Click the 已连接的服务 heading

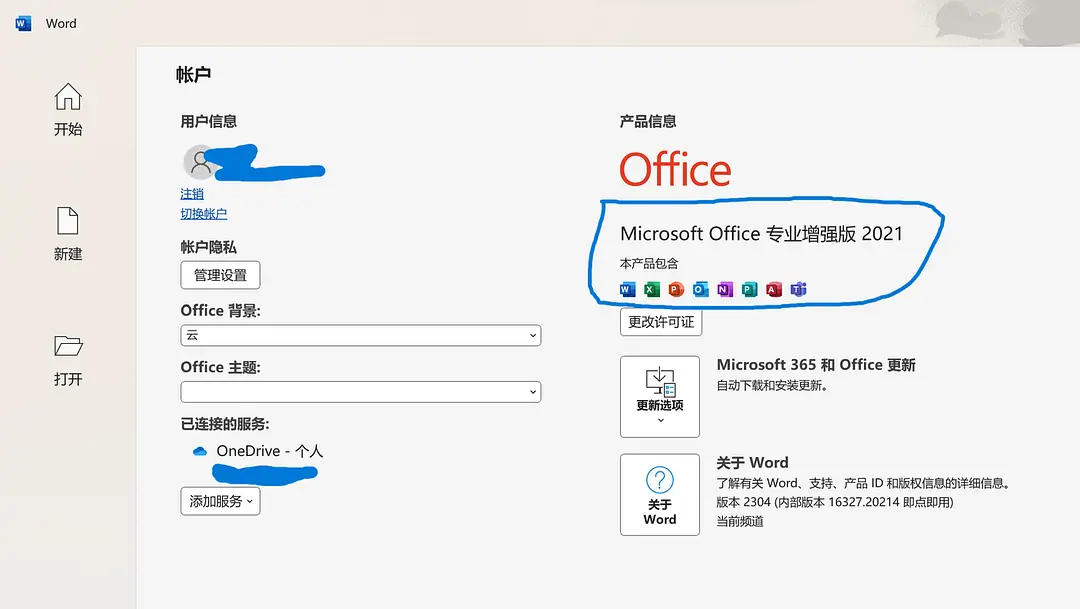225,424
